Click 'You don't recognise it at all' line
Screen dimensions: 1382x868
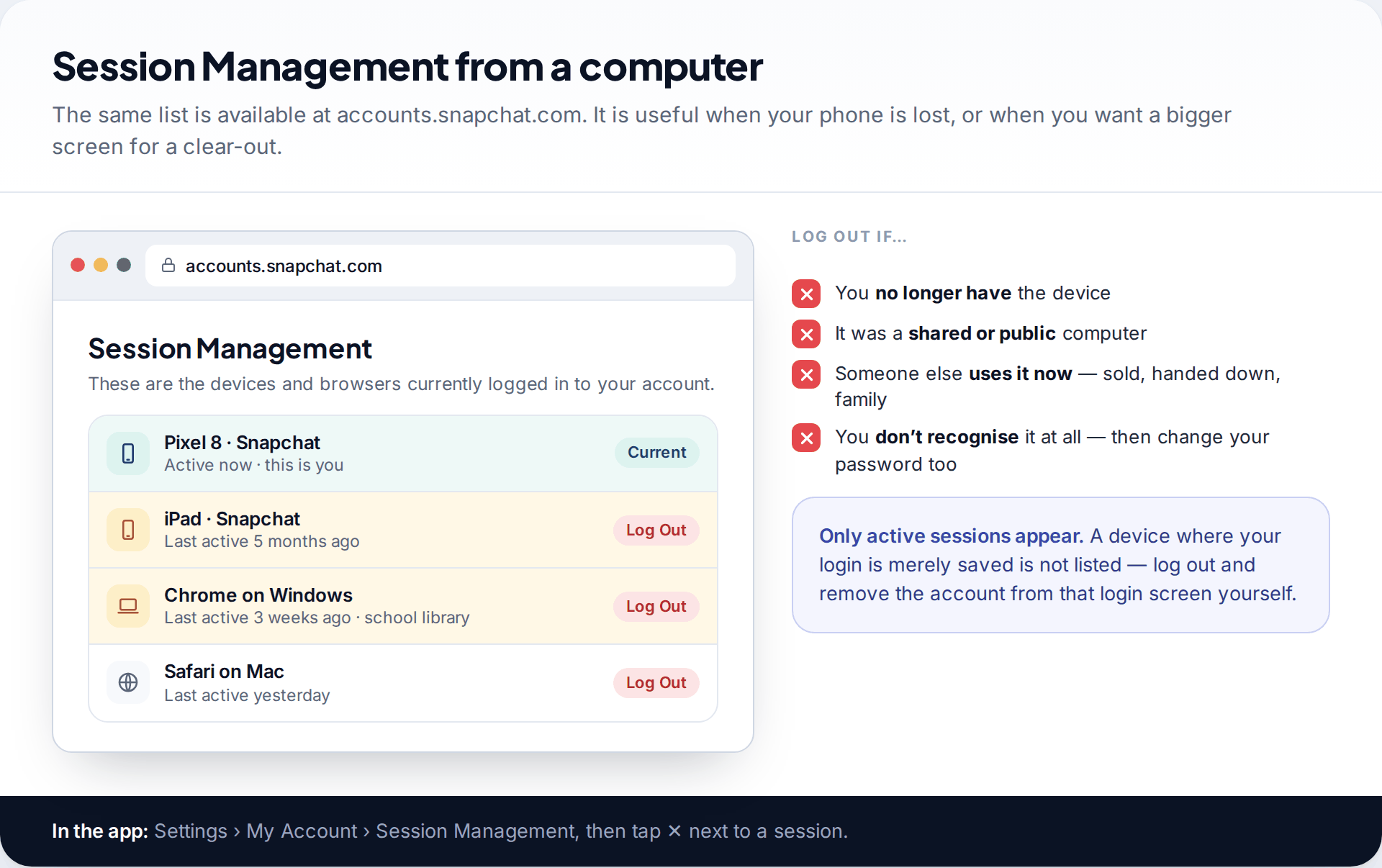(x=1052, y=451)
